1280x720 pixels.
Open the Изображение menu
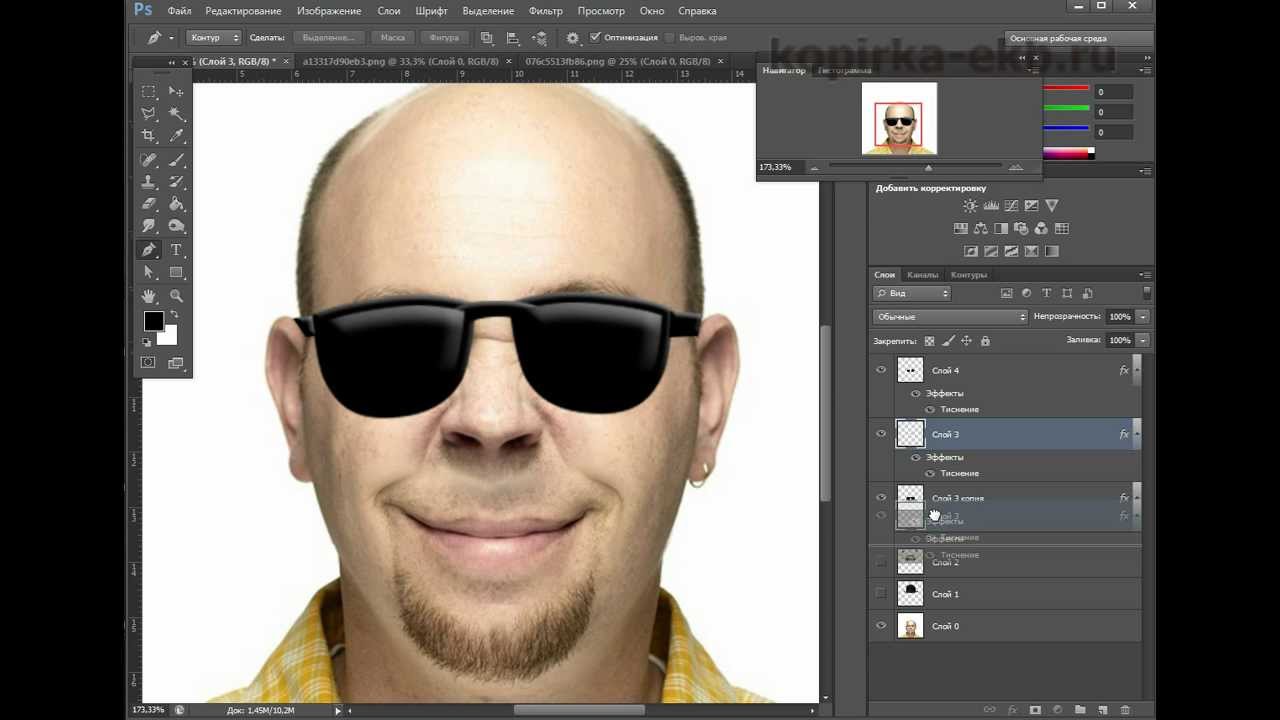pyautogui.click(x=329, y=11)
